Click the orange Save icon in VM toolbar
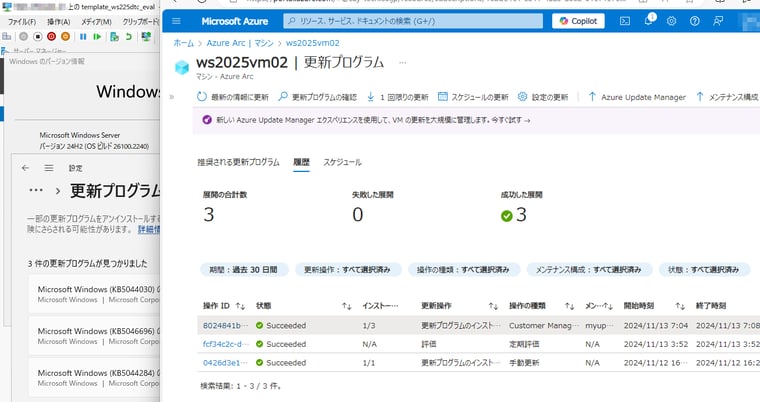Image resolution: width=760 pixels, height=402 pixels. click(65, 36)
